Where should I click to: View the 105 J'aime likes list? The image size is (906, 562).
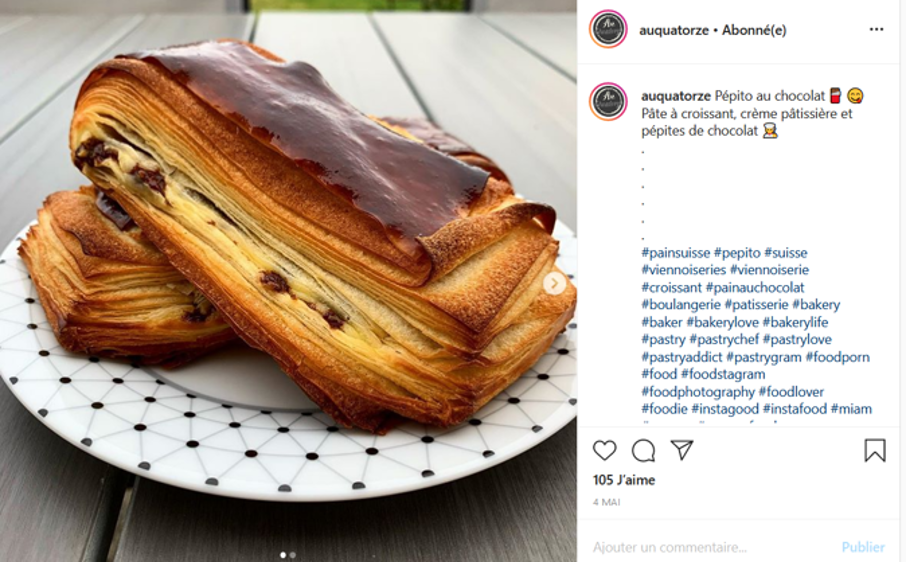pos(623,480)
